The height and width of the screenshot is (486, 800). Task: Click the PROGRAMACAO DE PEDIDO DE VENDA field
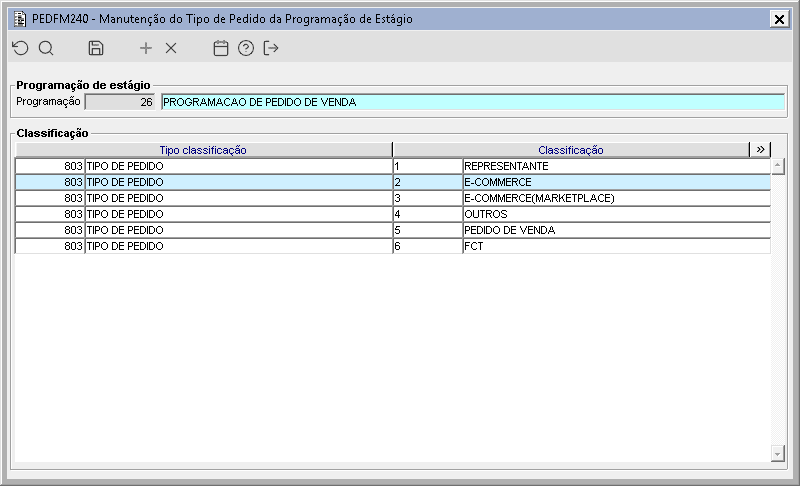coord(473,102)
